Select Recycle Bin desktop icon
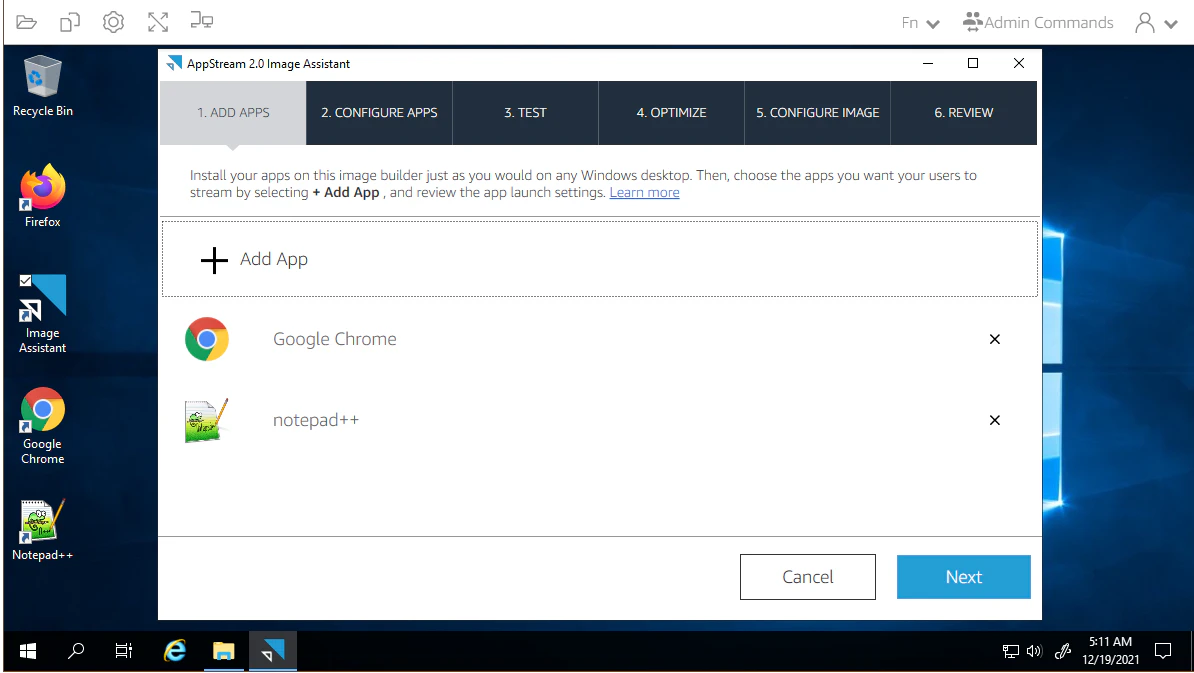This screenshot has width=1194, height=673. (x=43, y=86)
